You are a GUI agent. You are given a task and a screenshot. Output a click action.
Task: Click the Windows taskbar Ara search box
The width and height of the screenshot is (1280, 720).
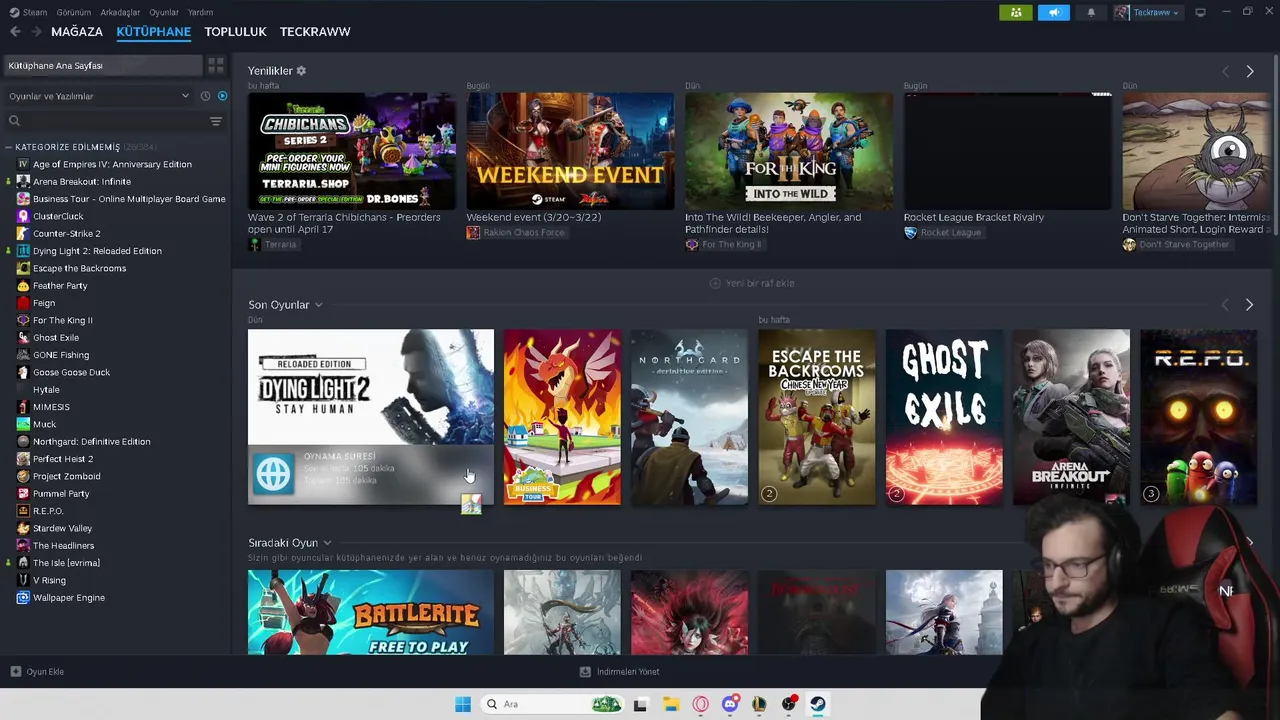pyautogui.click(x=552, y=704)
